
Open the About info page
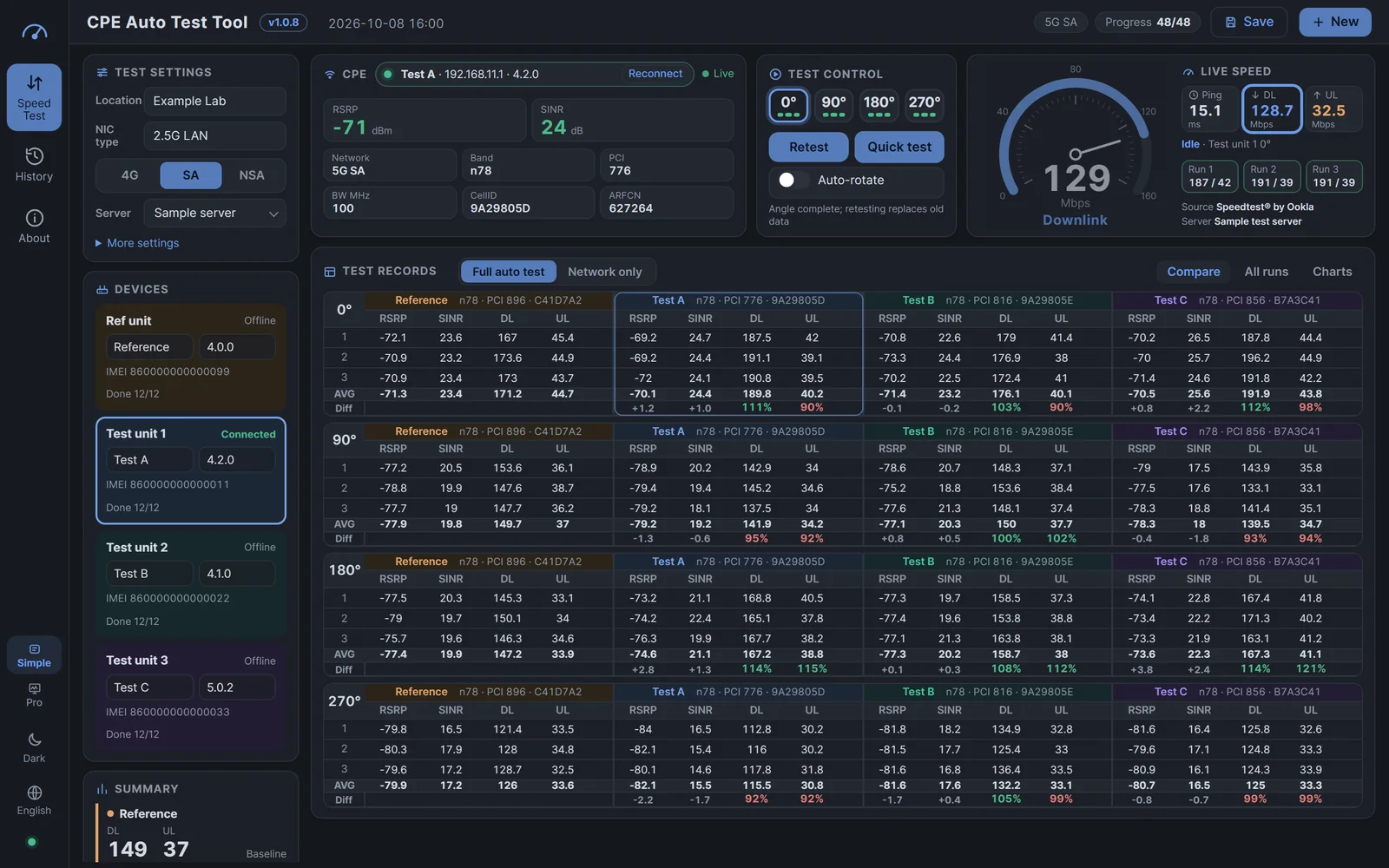pyautogui.click(x=34, y=227)
